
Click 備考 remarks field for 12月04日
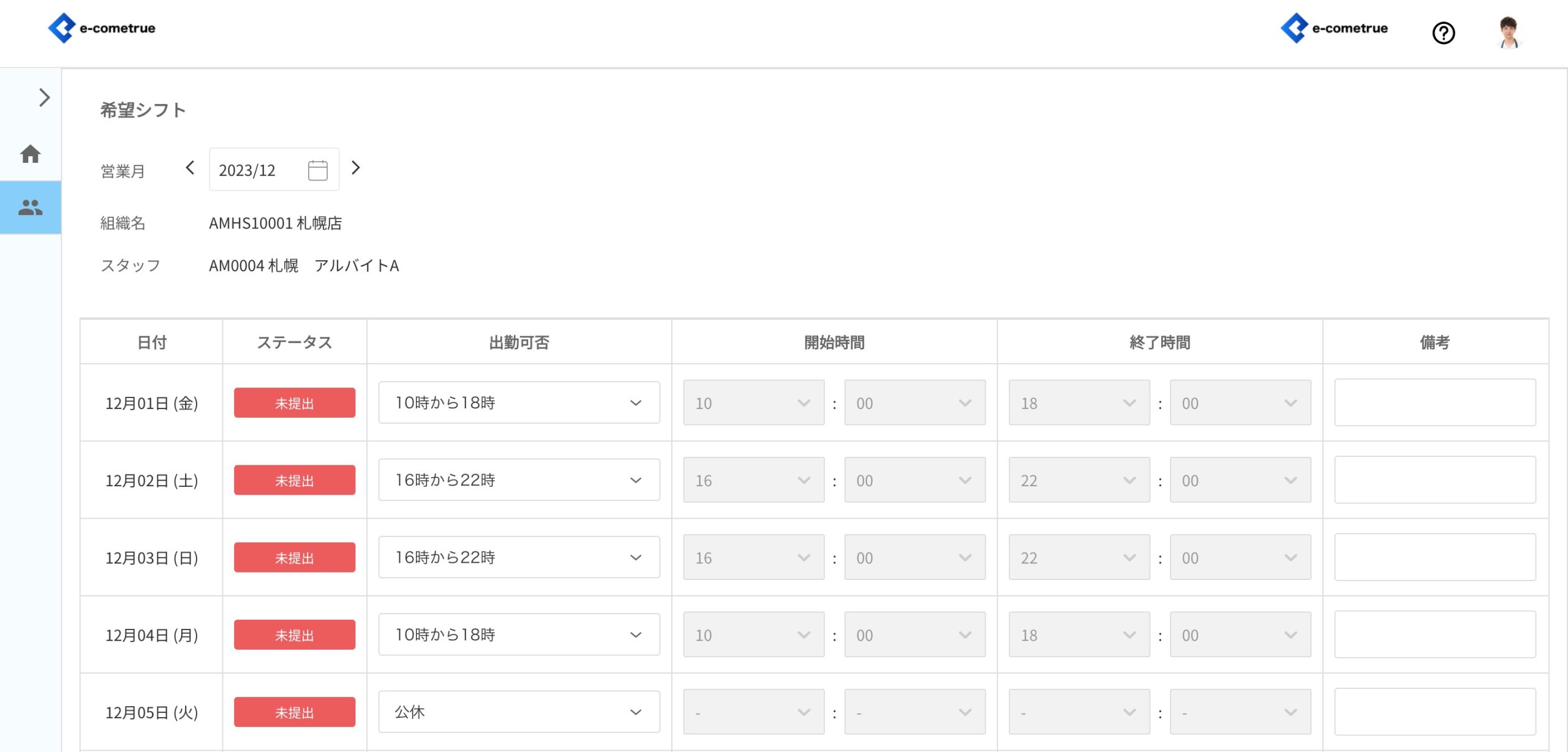(1434, 635)
